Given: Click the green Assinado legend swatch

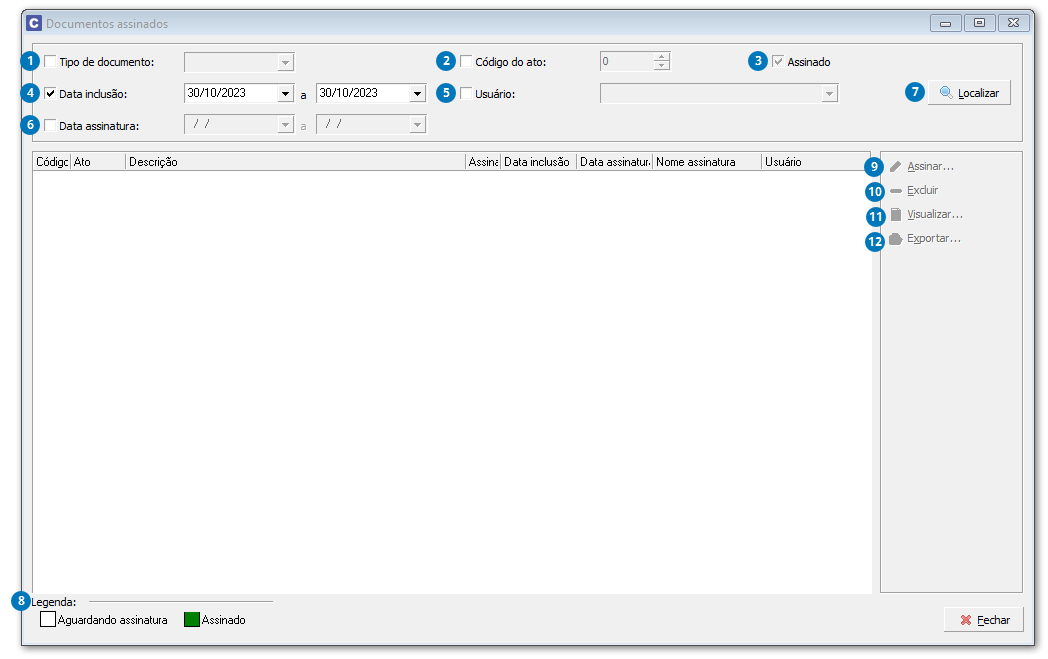Looking at the screenshot, I should 192,620.
